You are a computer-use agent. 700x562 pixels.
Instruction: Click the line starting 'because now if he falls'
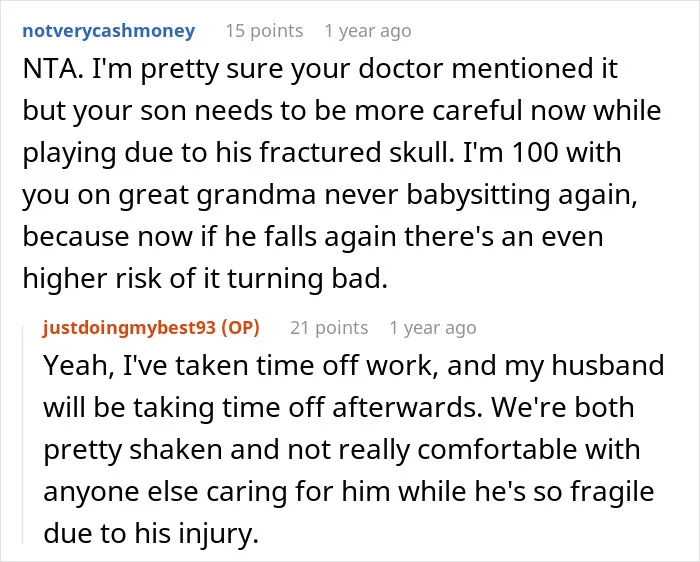click(x=313, y=236)
